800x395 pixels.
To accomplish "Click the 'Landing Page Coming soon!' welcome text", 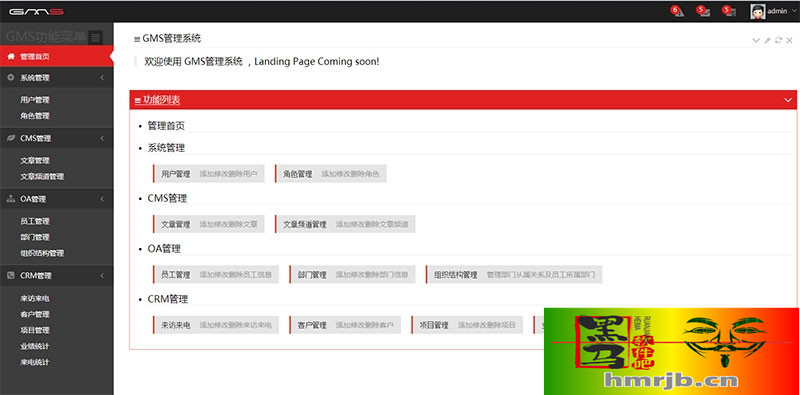I will pyautogui.click(x=317, y=62).
